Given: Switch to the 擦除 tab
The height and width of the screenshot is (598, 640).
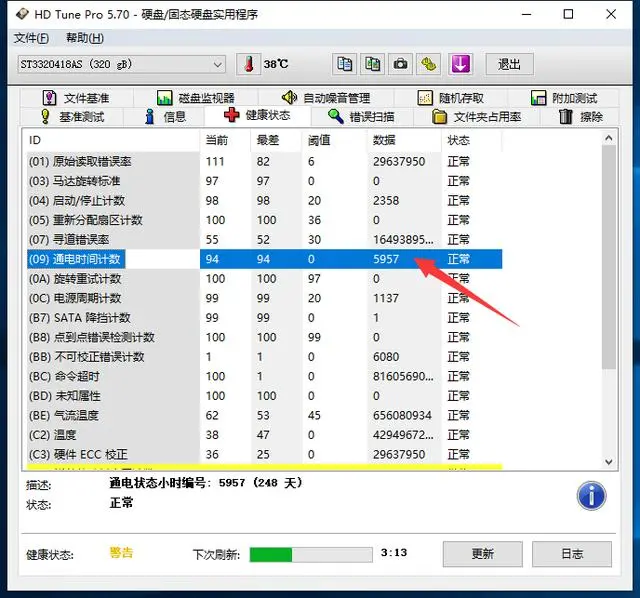Looking at the screenshot, I should [x=580, y=117].
